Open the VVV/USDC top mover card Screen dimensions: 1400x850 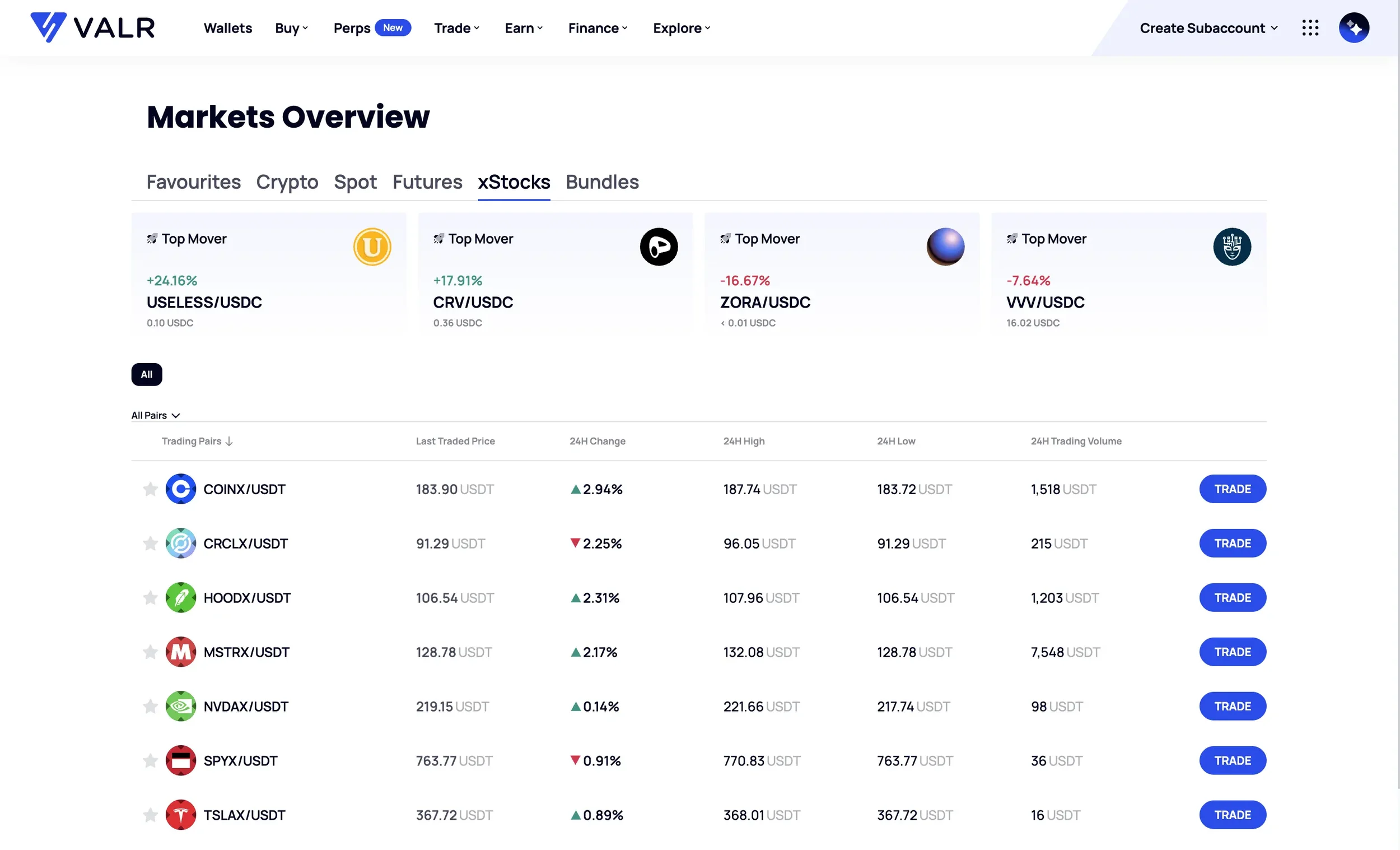pyautogui.click(x=1128, y=275)
